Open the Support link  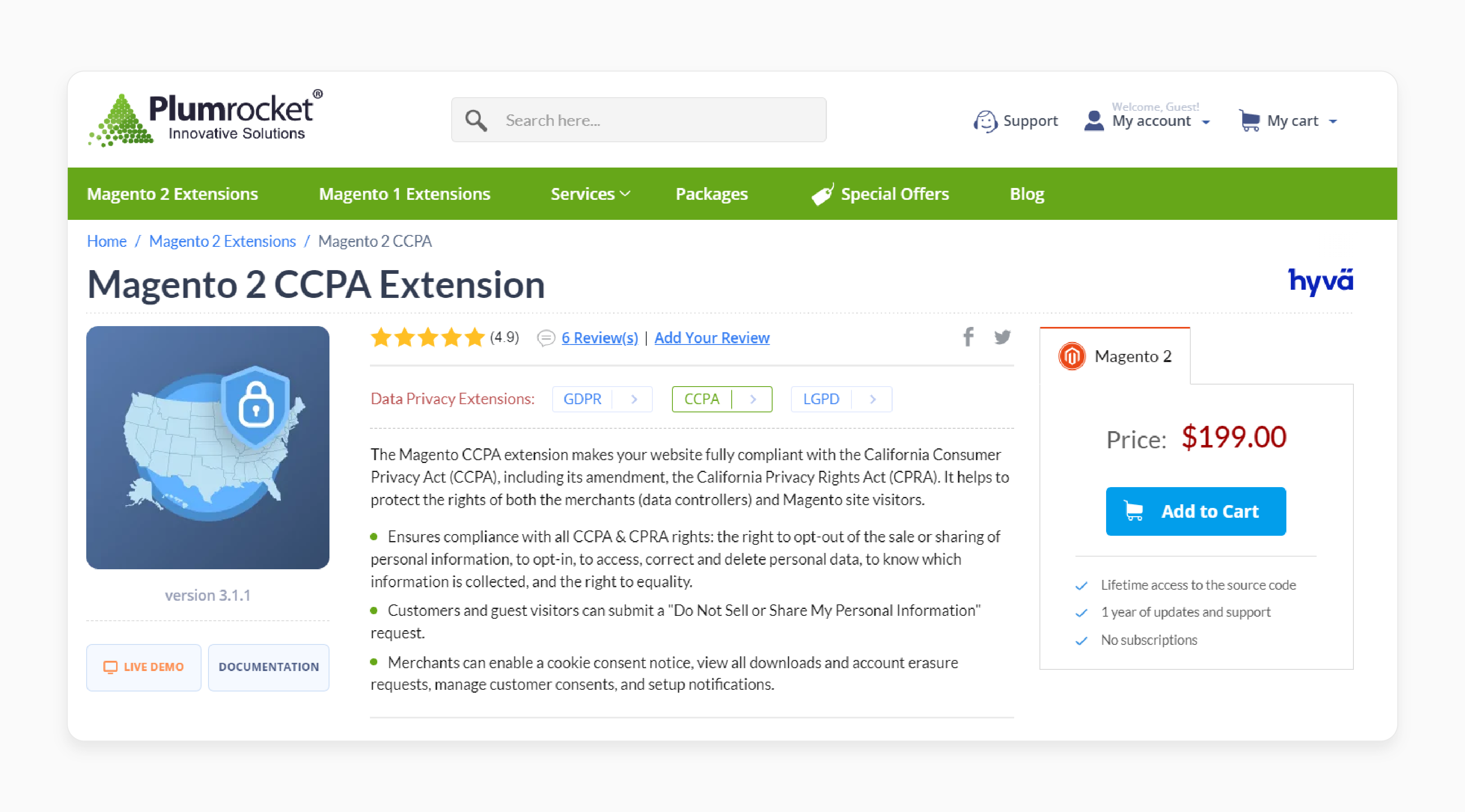click(1030, 121)
